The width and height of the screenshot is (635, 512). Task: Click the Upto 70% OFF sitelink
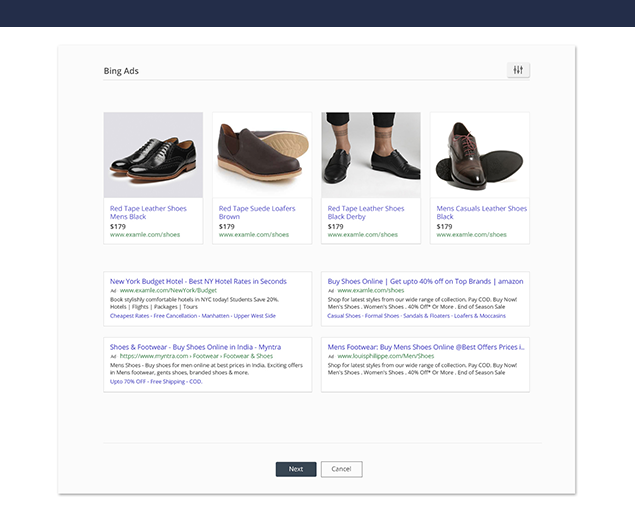[128, 382]
